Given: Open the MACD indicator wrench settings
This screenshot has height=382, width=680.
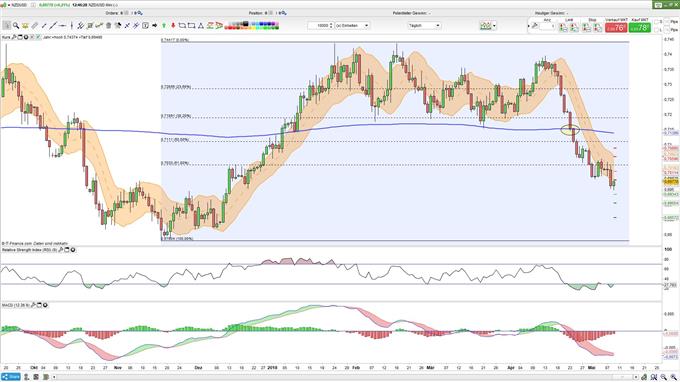Looking at the screenshot, I should pos(33,305).
